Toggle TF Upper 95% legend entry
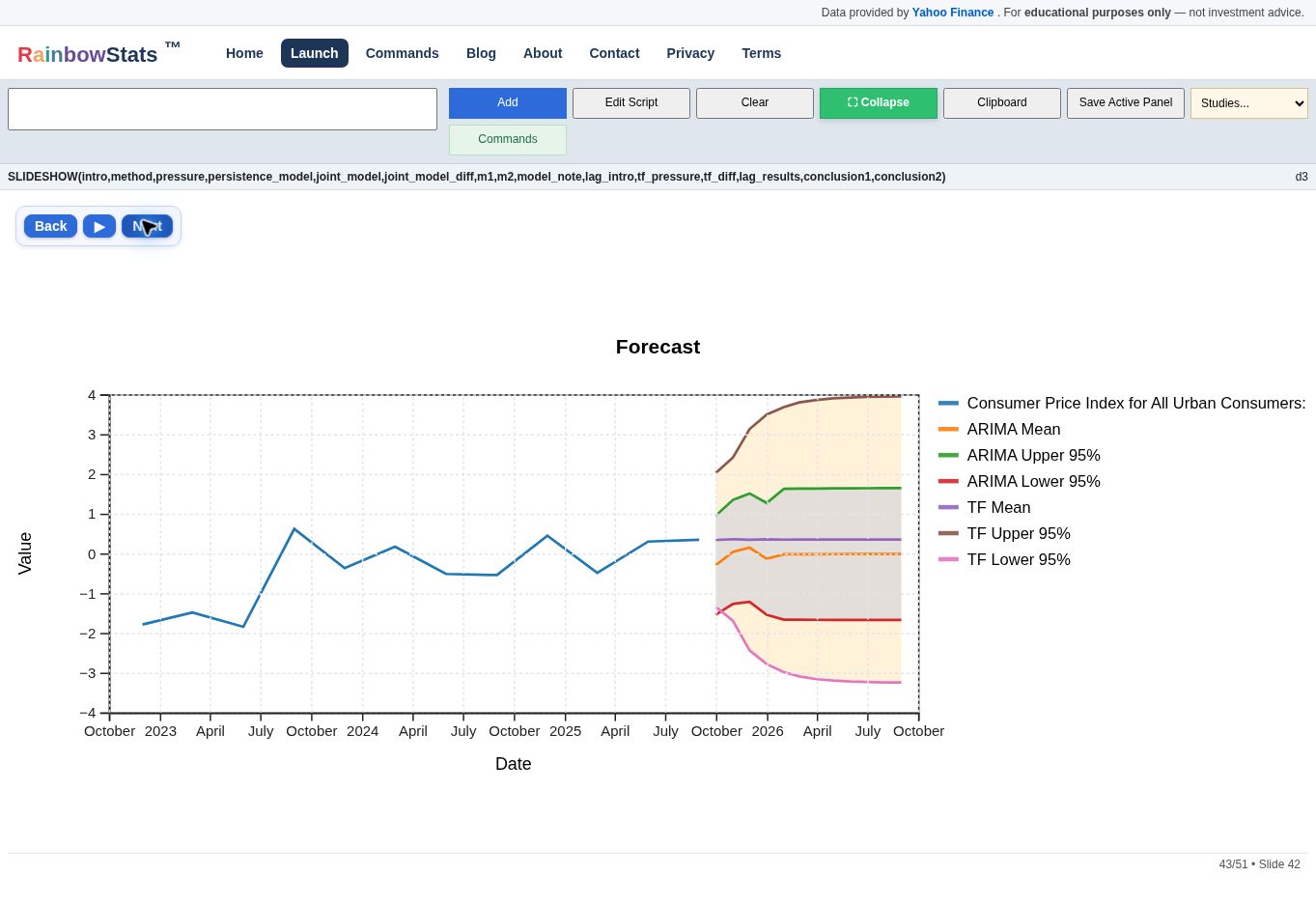 1004,534
